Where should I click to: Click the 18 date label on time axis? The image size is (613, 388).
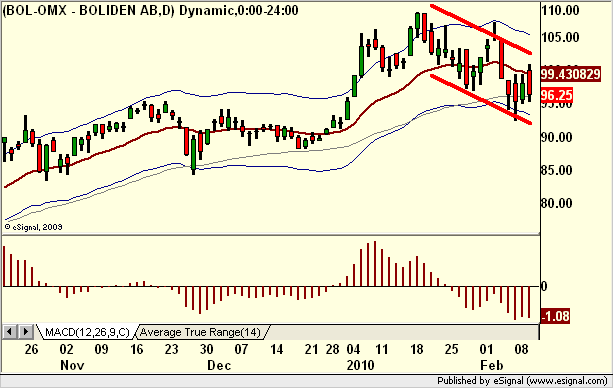(416, 349)
